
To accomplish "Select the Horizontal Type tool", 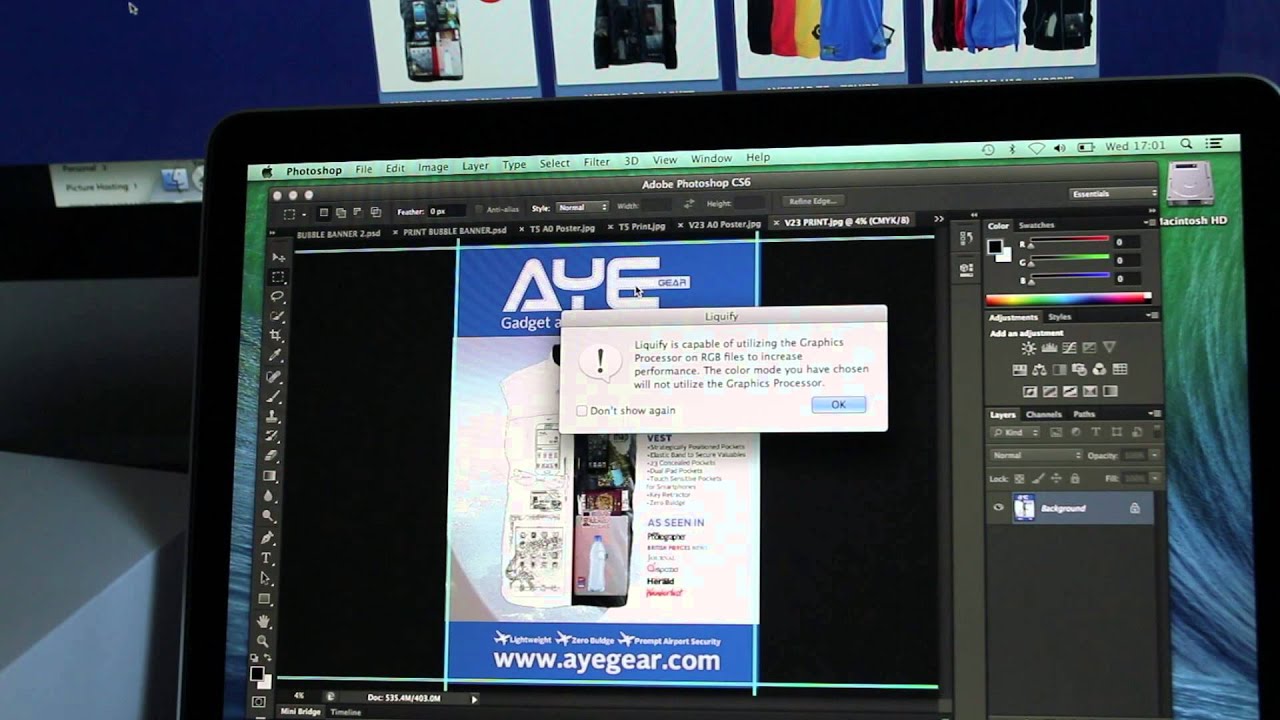I will pyautogui.click(x=266, y=558).
